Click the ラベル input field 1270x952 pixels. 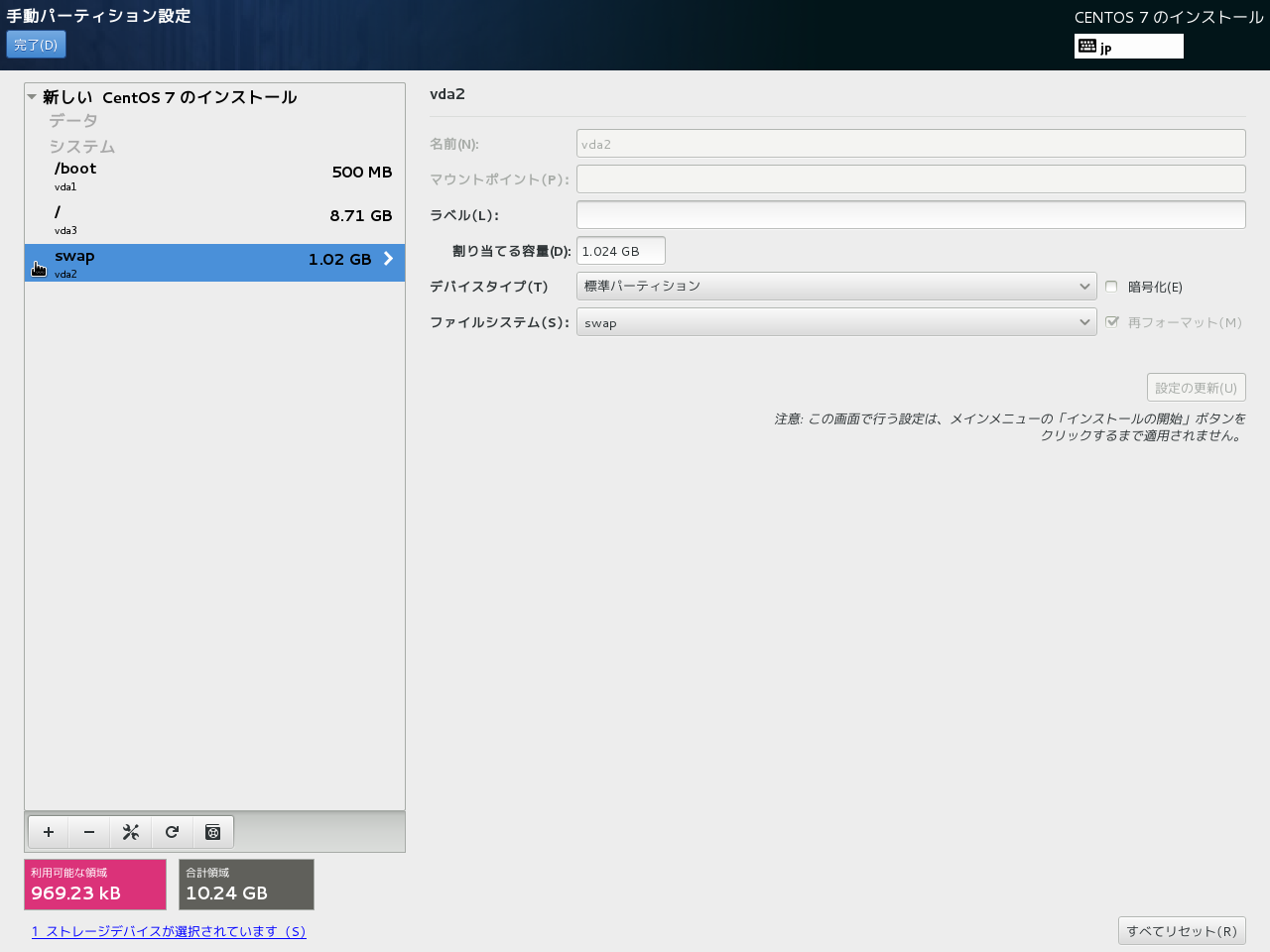910,215
